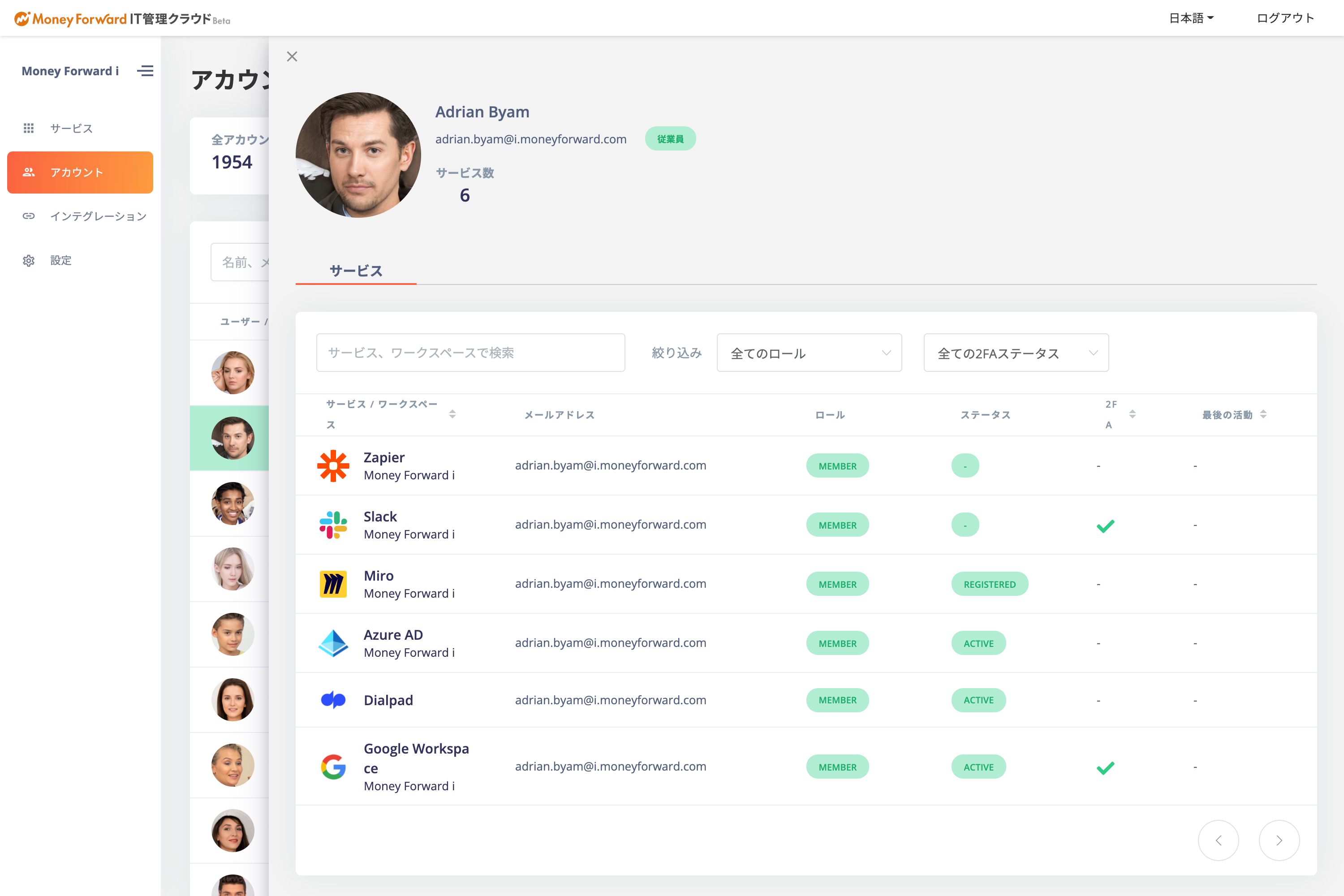Collapse the sidebar with hamburger icon
Image resolution: width=1344 pixels, height=896 pixels.
(x=145, y=71)
